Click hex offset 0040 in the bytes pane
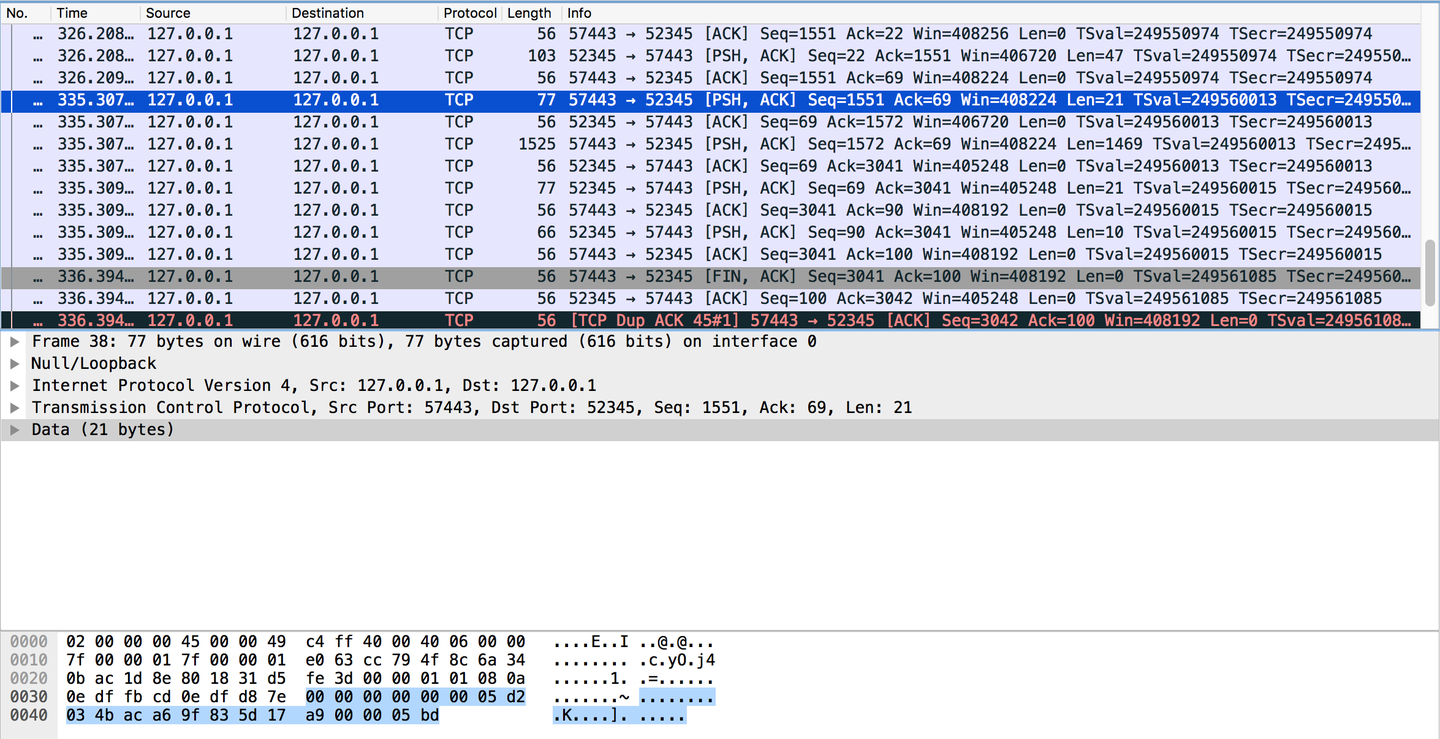This screenshot has height=739, width=1440. (28, 715)
